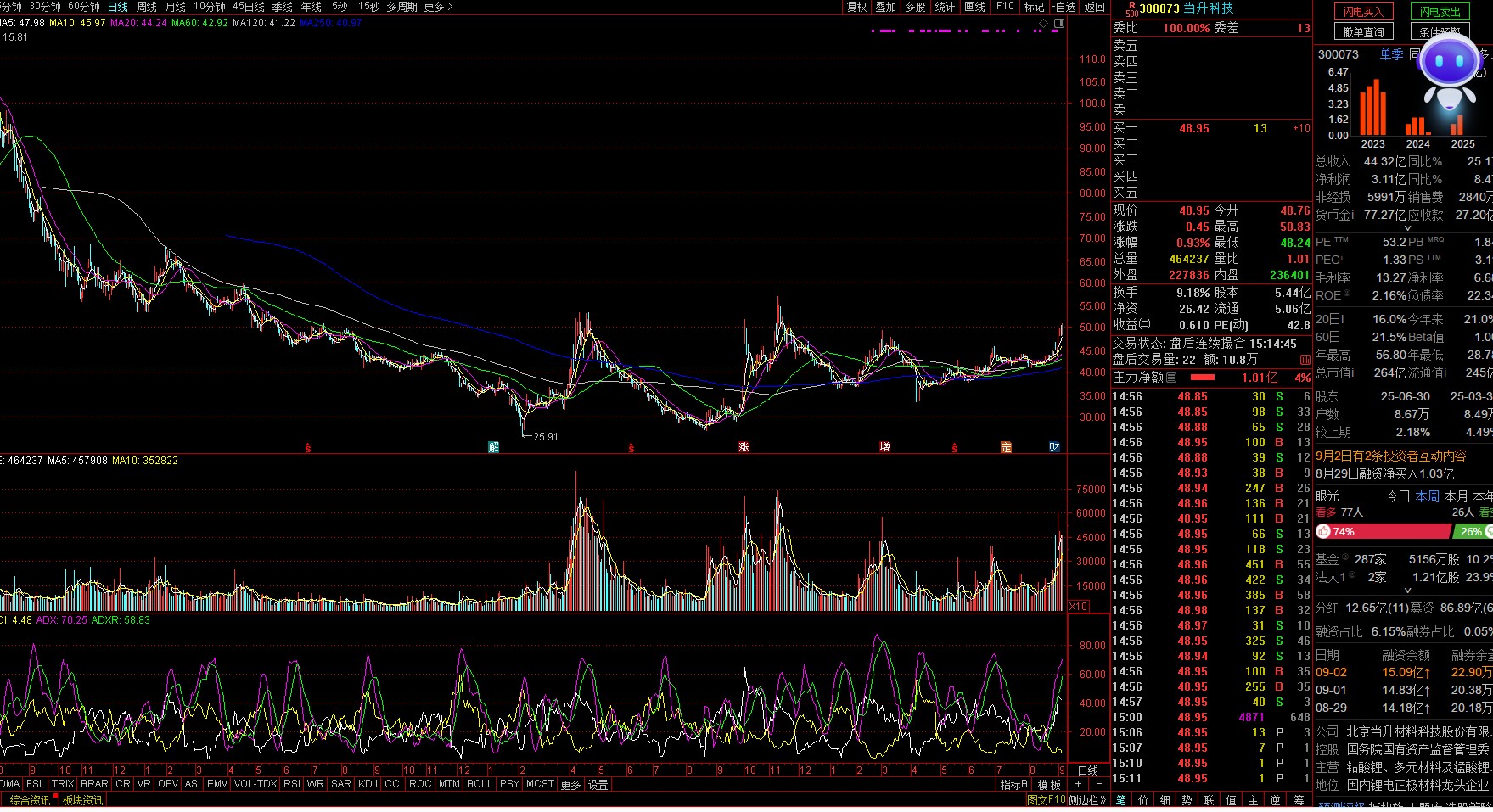Expand financial data chevron below 货币金
The width and height of the screenshot is (1493, 812).
point(1407,228)
